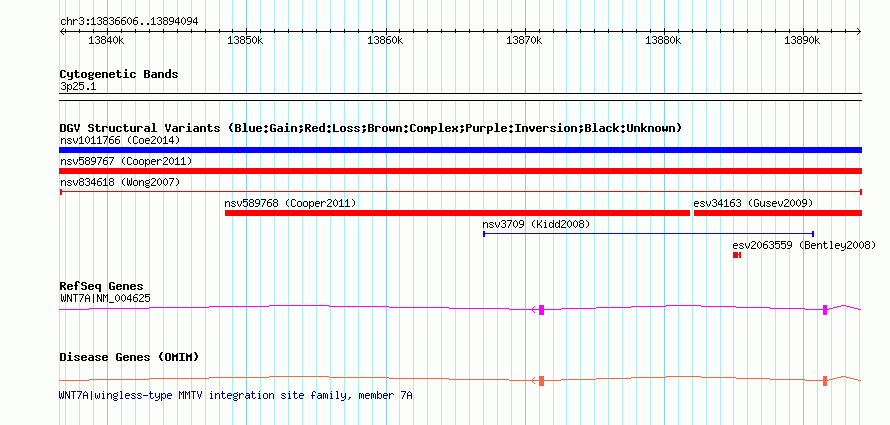Select the nsv1011766 (Coe2014) label

pos(119,140)
